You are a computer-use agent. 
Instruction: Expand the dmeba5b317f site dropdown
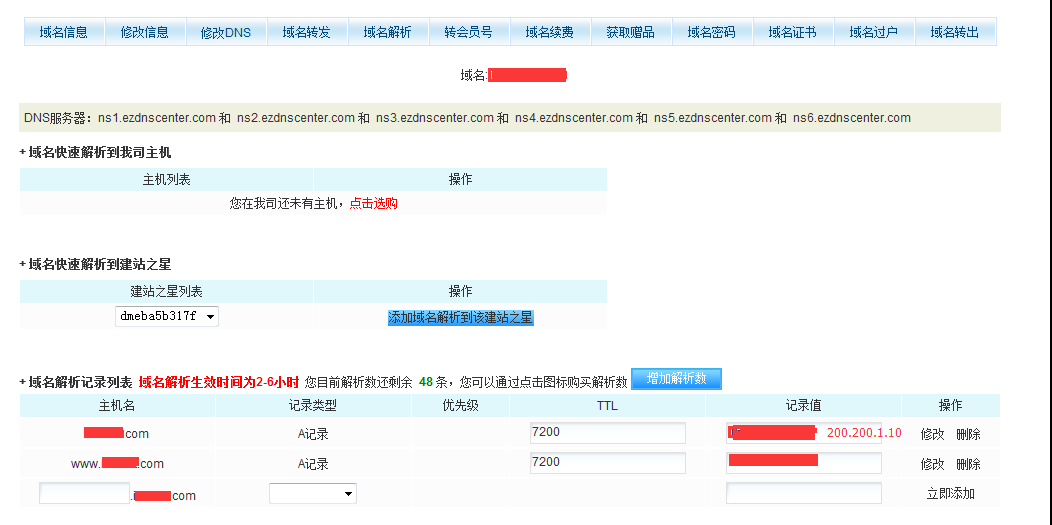(168, 317)
